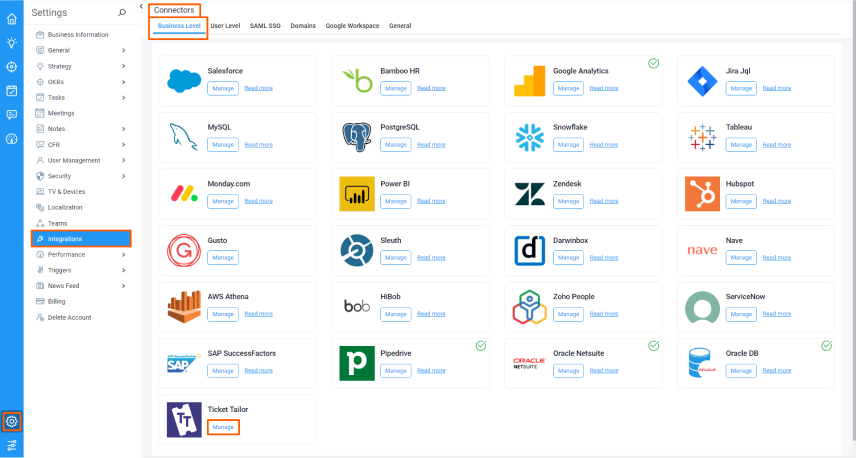Expand the News Feed settings section
This screenshot has width=856, height=458.
coord(124,286)
